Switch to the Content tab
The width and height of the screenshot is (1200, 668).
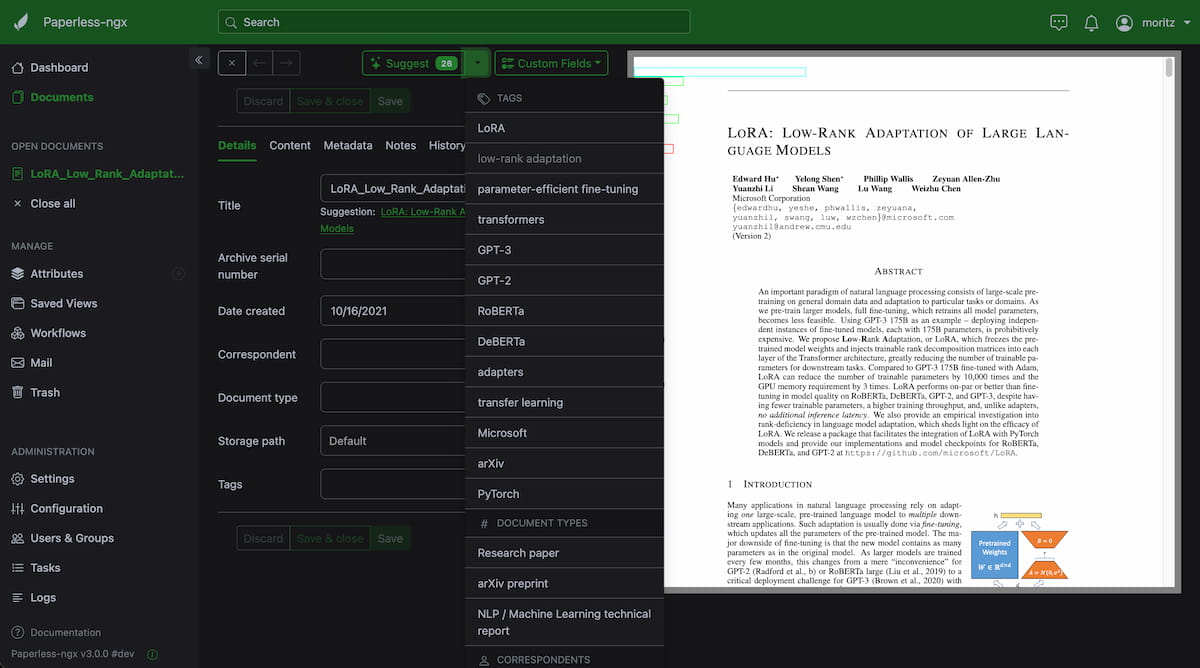pos(290,145)
